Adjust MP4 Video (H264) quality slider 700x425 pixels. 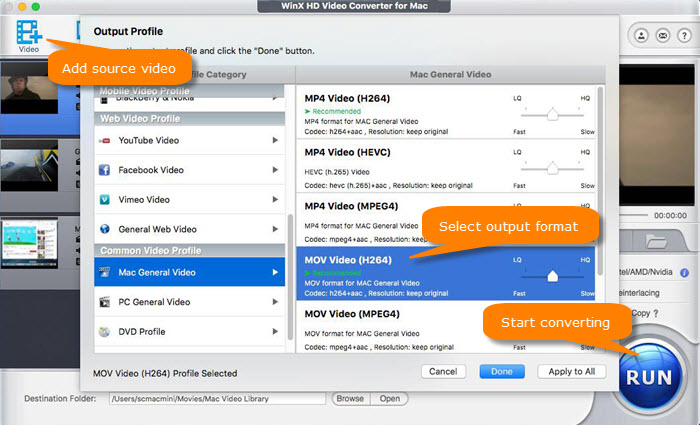tap(552, 114)
